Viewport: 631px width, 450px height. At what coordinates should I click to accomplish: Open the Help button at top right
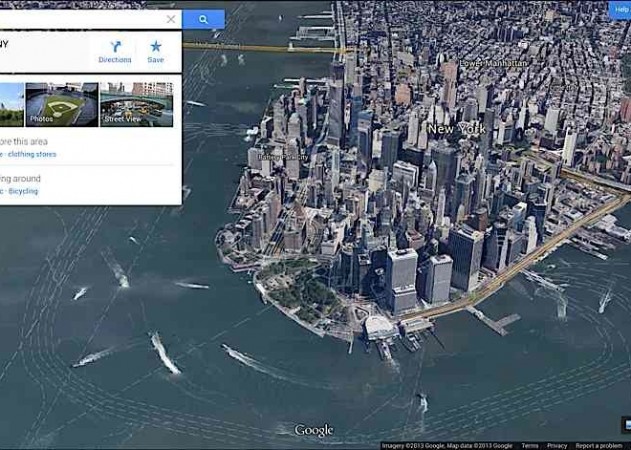[x=621, y=10]
